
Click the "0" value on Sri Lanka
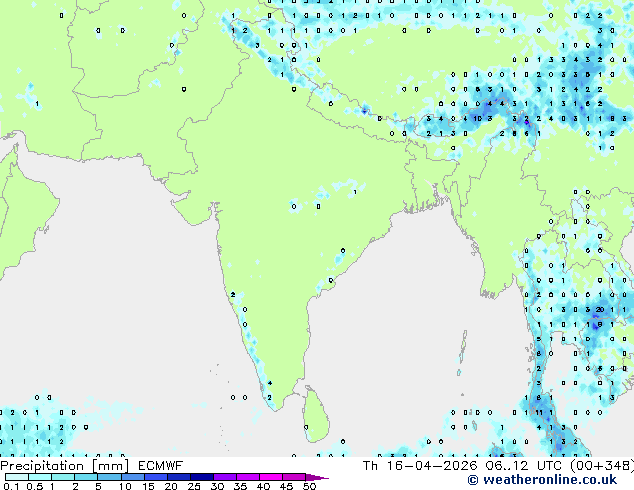pos(306,427)
